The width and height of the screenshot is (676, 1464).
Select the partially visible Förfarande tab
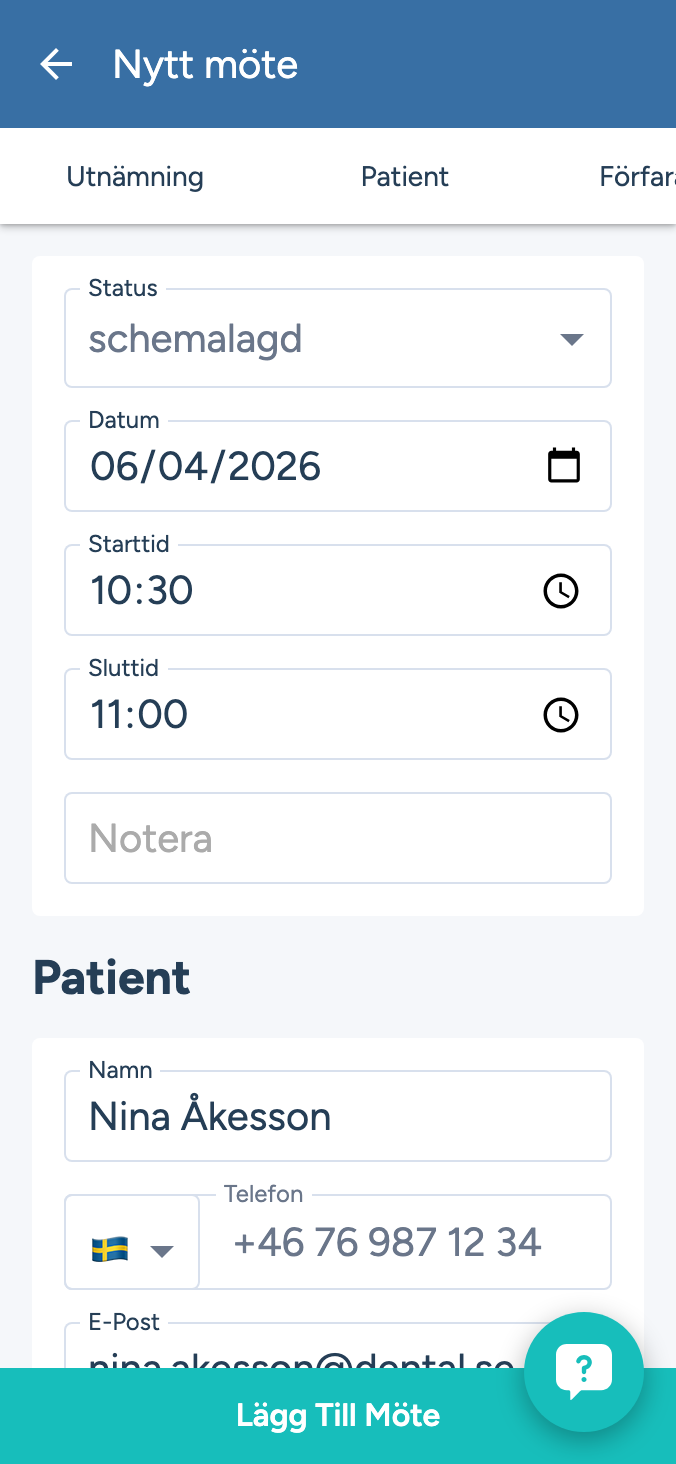point(637,177)
